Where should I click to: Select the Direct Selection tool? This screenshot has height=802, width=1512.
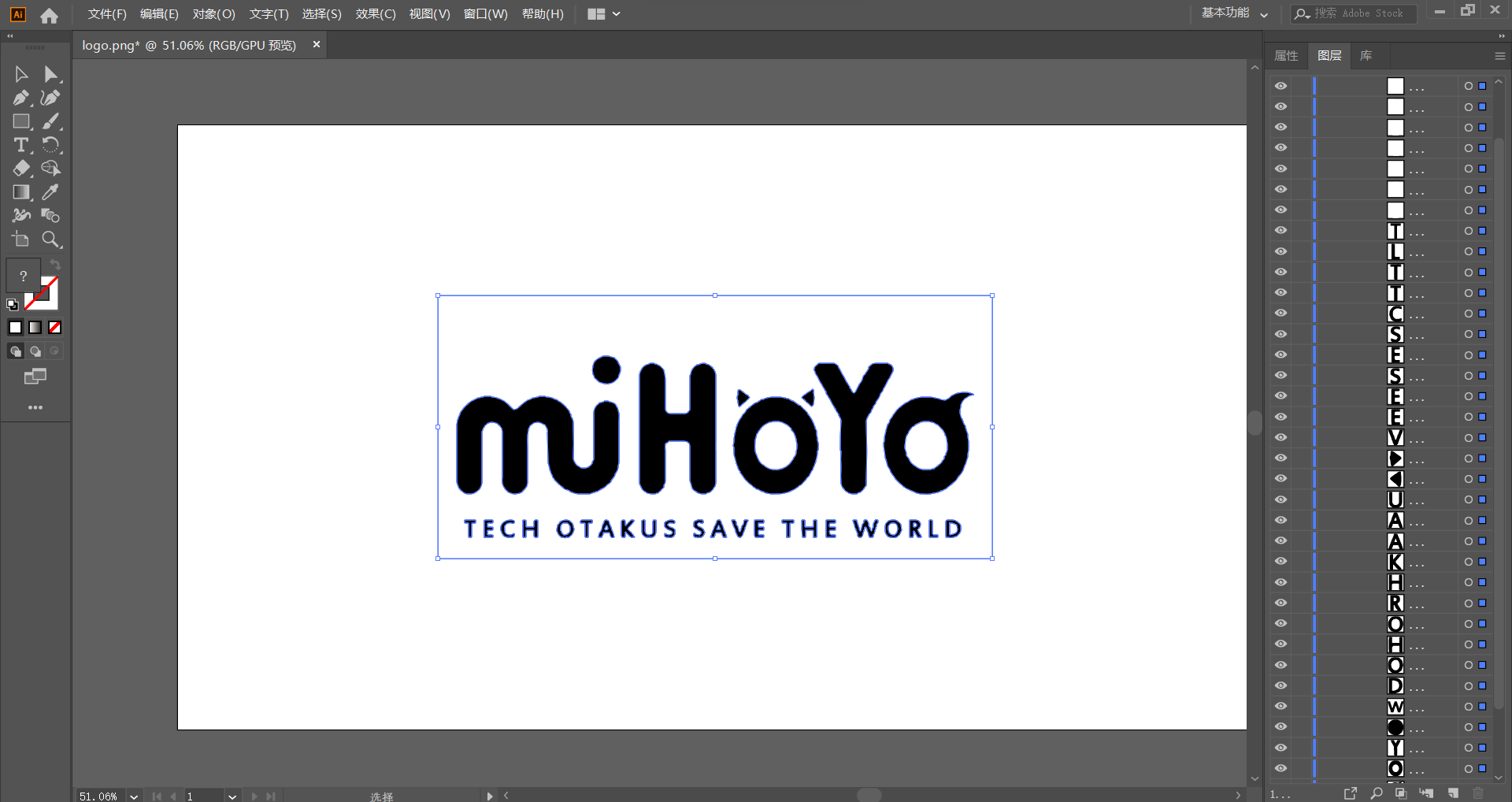tap(50, 74)
